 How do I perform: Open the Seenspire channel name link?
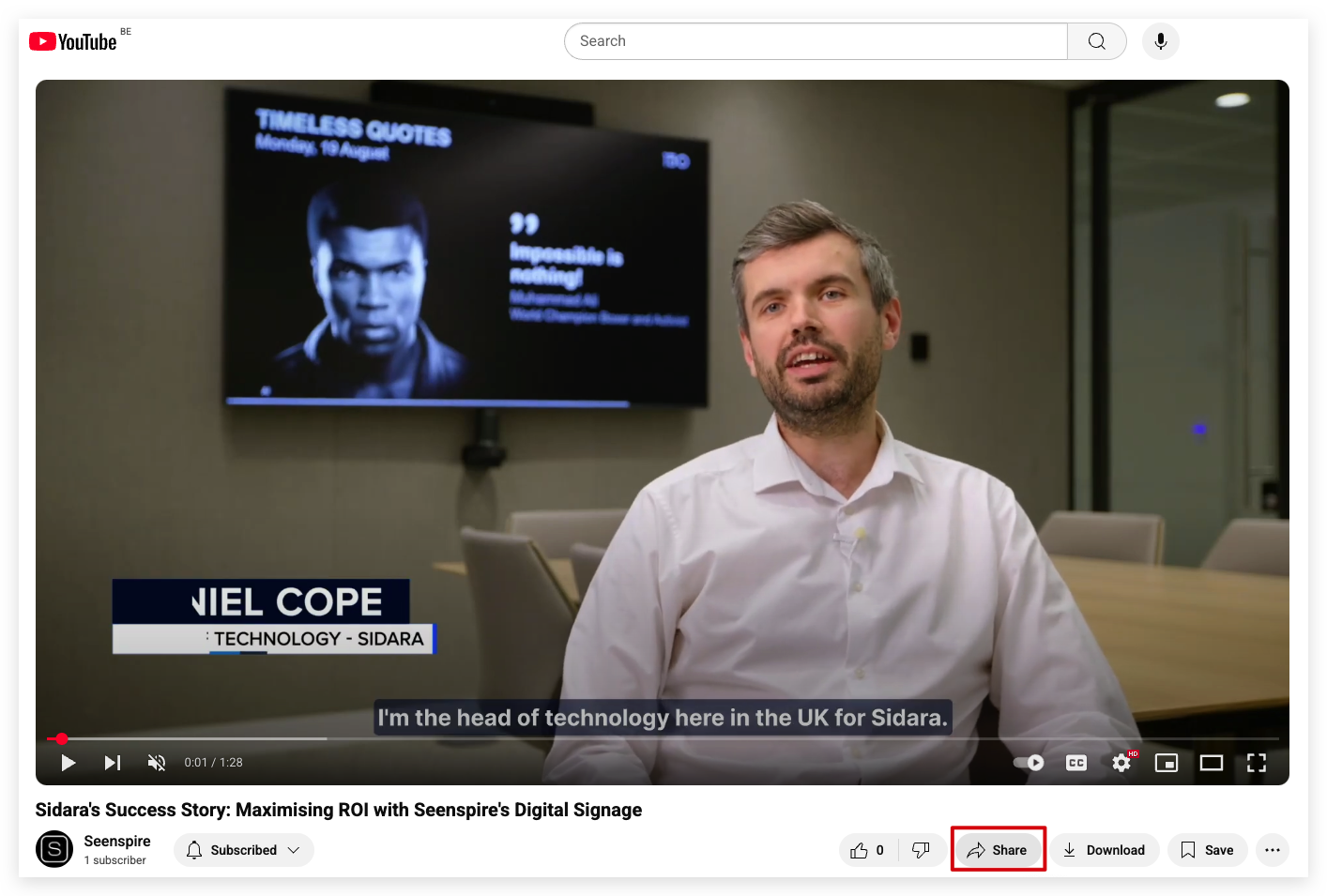pyautogui.click(x=117, y=841)
